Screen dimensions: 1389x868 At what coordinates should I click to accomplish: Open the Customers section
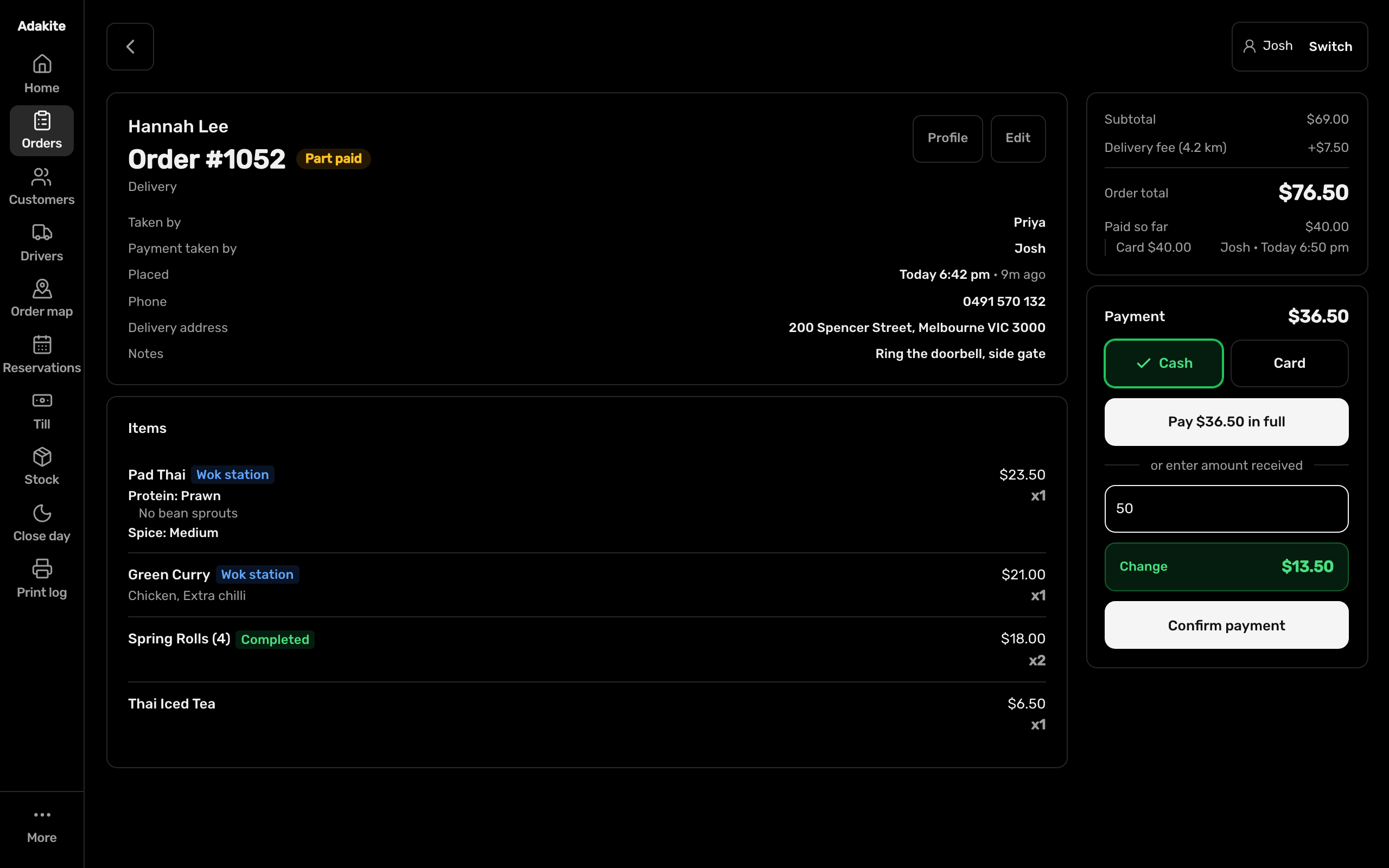tap(42, 187)
